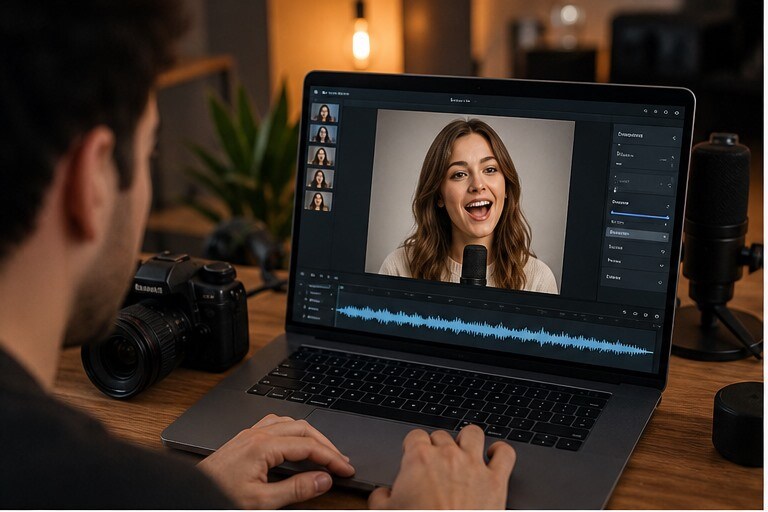Select the highlighted row in the properties panel

click(x=637, y=234)
